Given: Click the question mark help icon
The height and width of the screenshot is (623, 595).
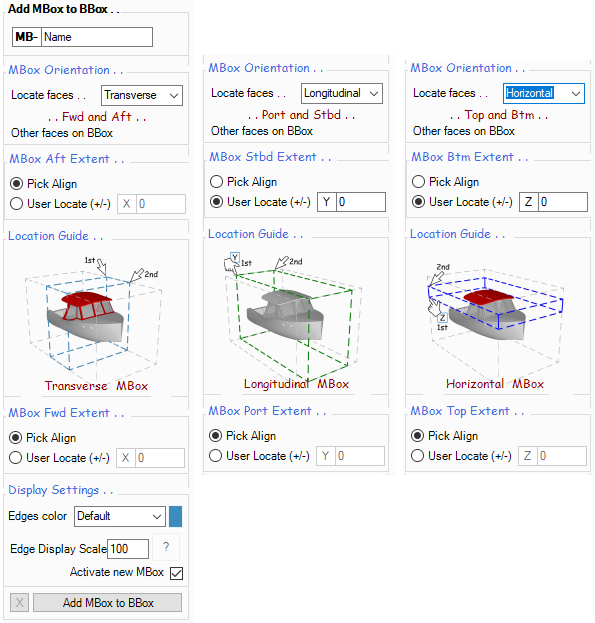Looking at the screenshot, I should pyautogui.click(x=166, y=547).
